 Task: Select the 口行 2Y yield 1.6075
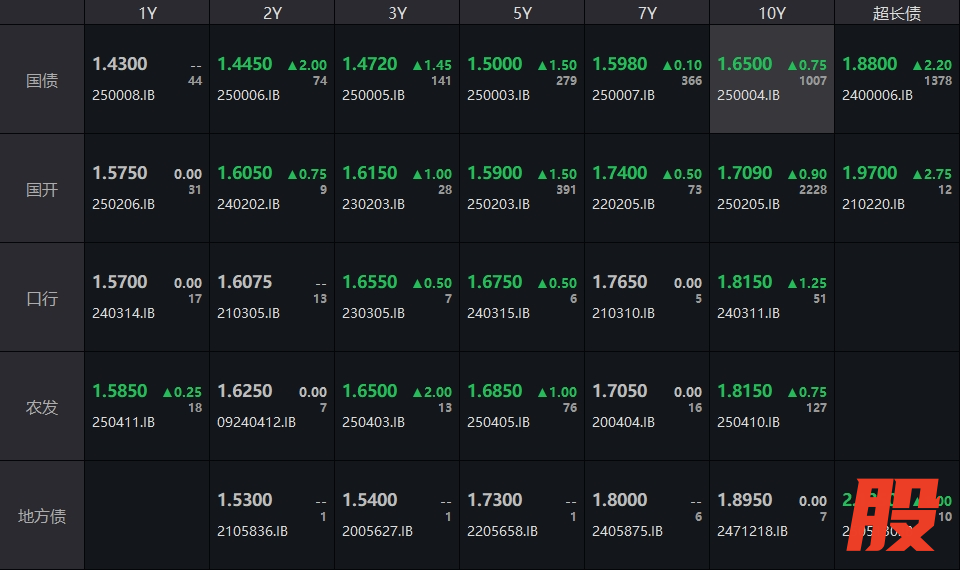coord(244,282)
